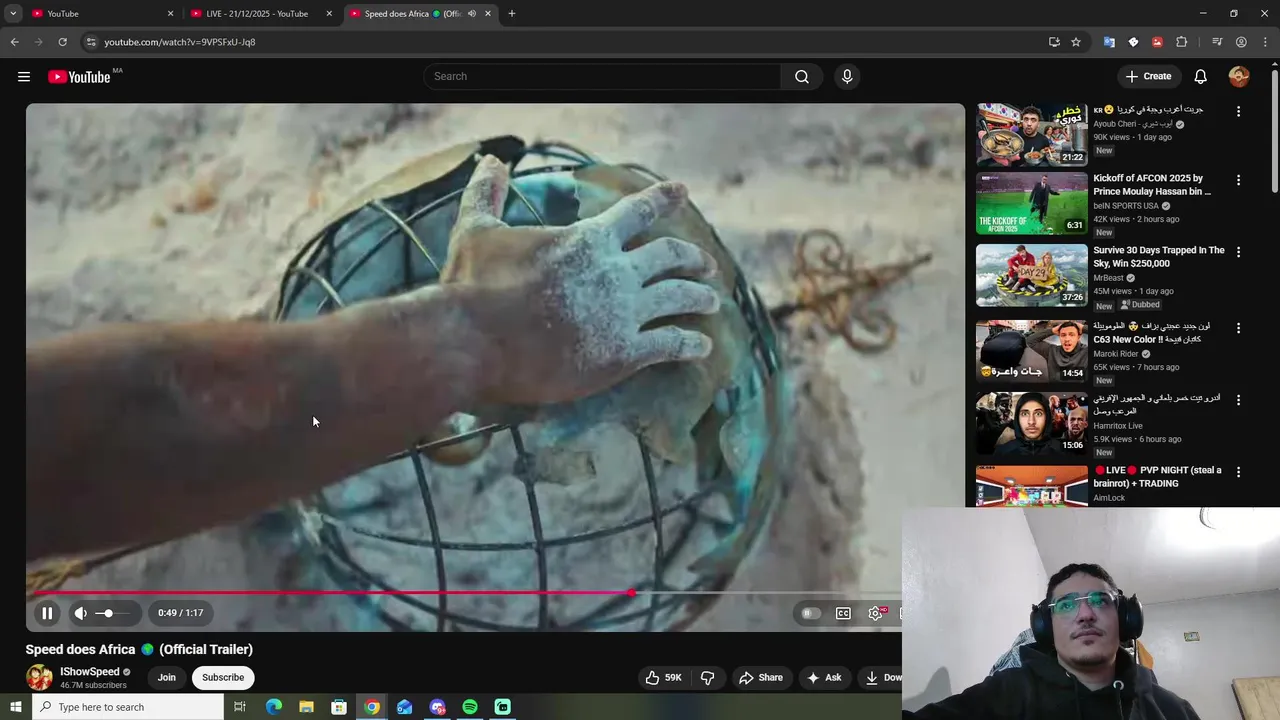Viewport: 1280px width, 720px height.
Task: Reload the current page
Action: click(x=62, y=42)
